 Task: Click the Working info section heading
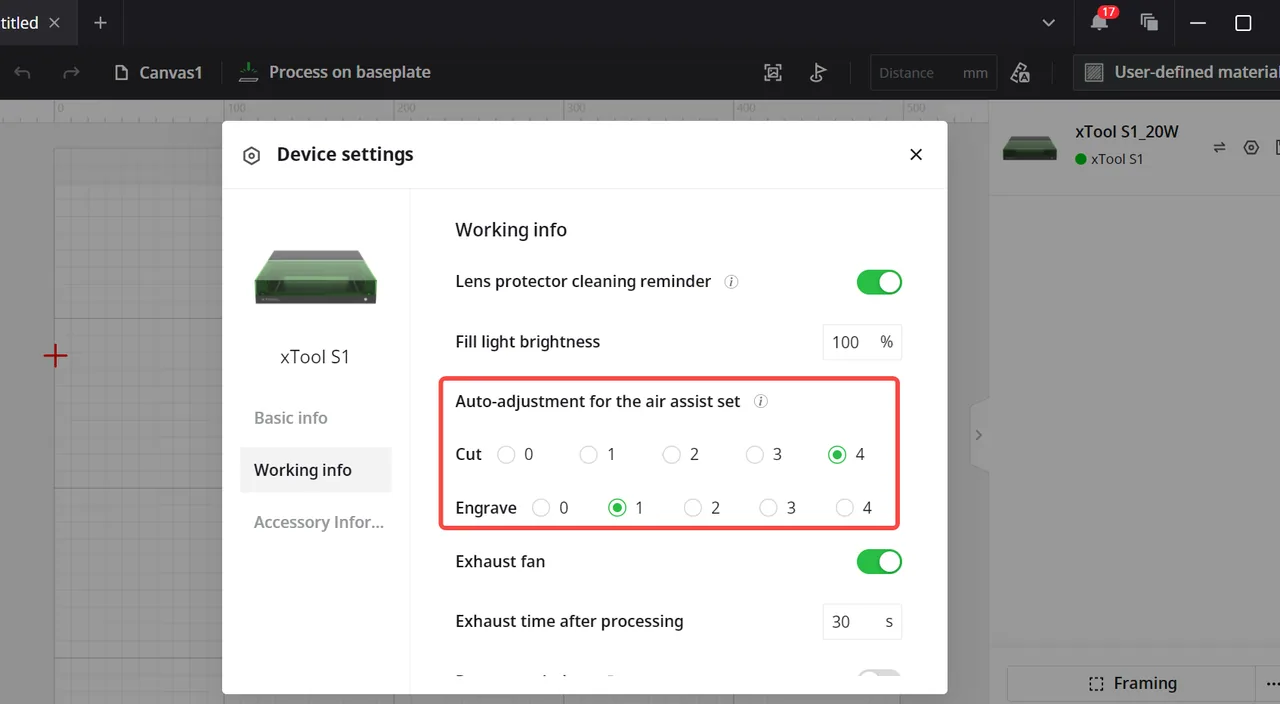point(511,230)
